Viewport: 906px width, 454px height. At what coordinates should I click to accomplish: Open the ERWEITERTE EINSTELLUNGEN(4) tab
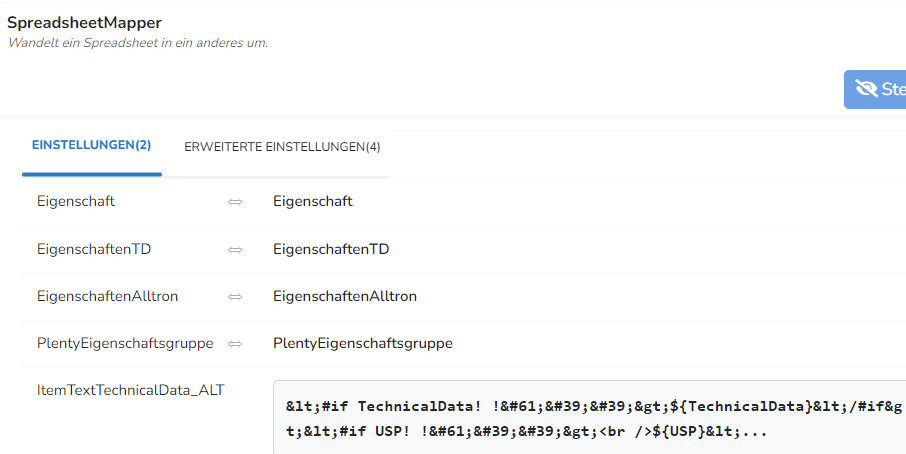[x=282, y=147]
